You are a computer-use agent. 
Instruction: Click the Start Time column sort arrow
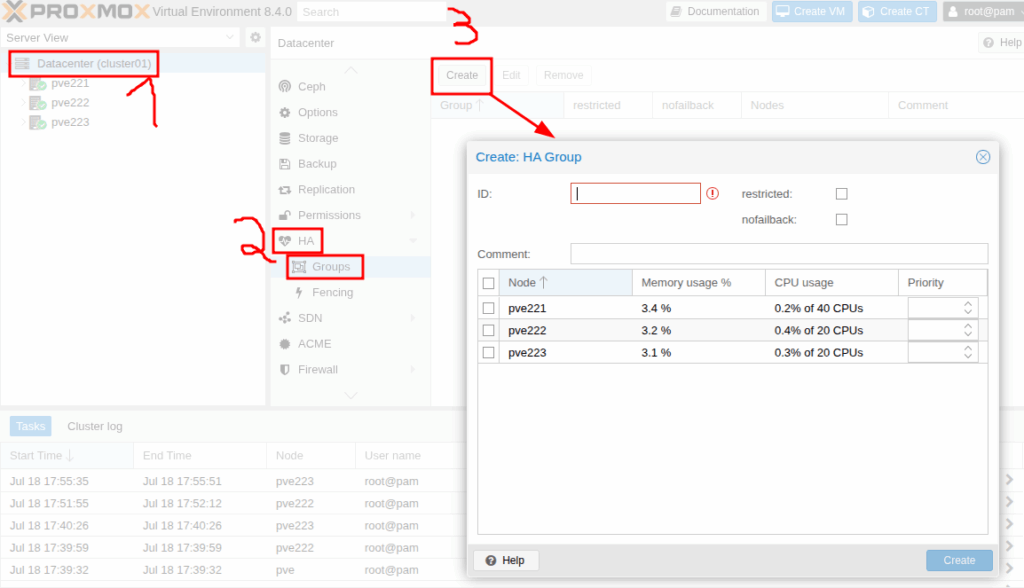pos(70,455)
